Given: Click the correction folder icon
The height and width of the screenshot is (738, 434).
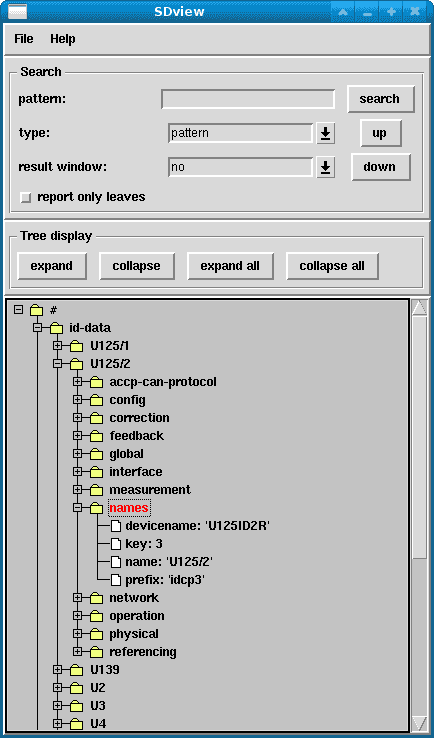Looking at the screenshot, I should pyautogui.click(x=96, y=418).
